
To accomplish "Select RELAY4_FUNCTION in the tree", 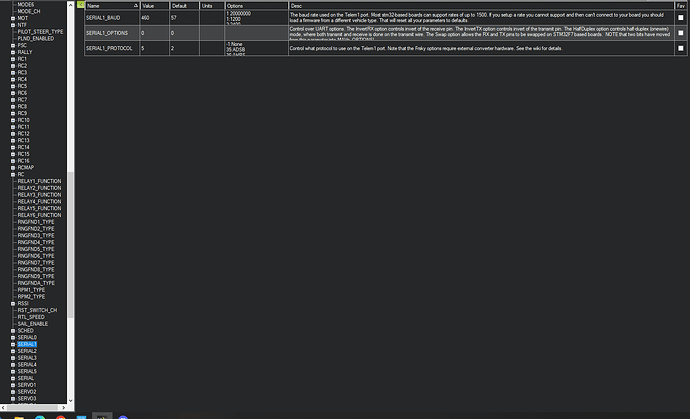I will coord(39,202).
